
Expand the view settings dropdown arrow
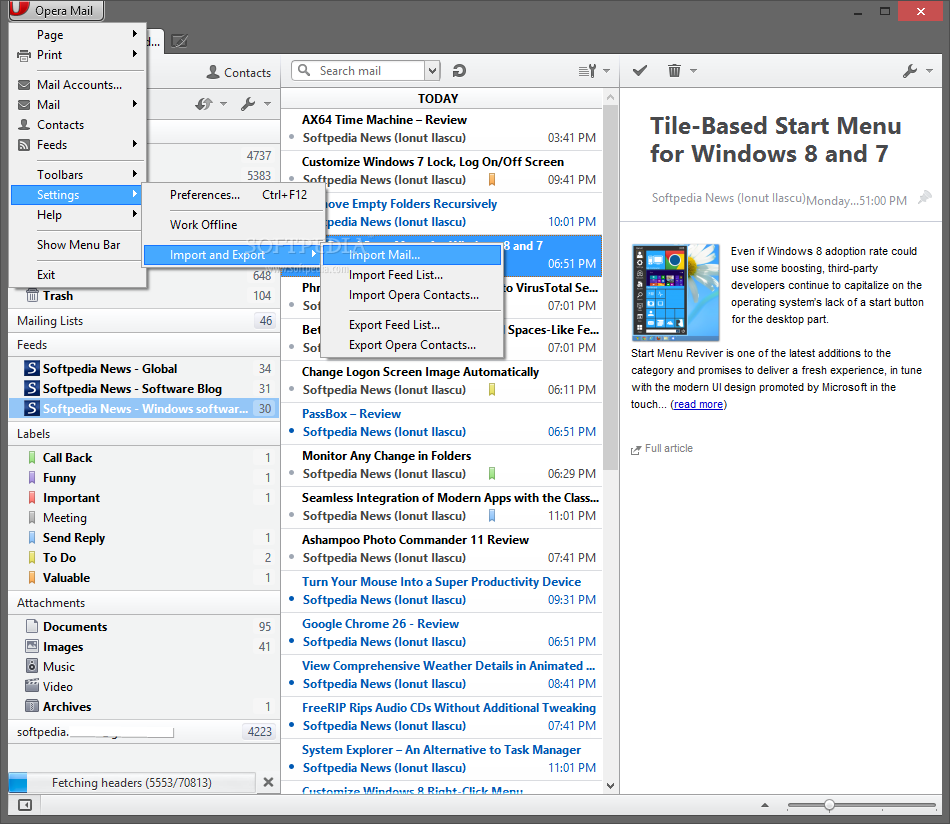606,71
